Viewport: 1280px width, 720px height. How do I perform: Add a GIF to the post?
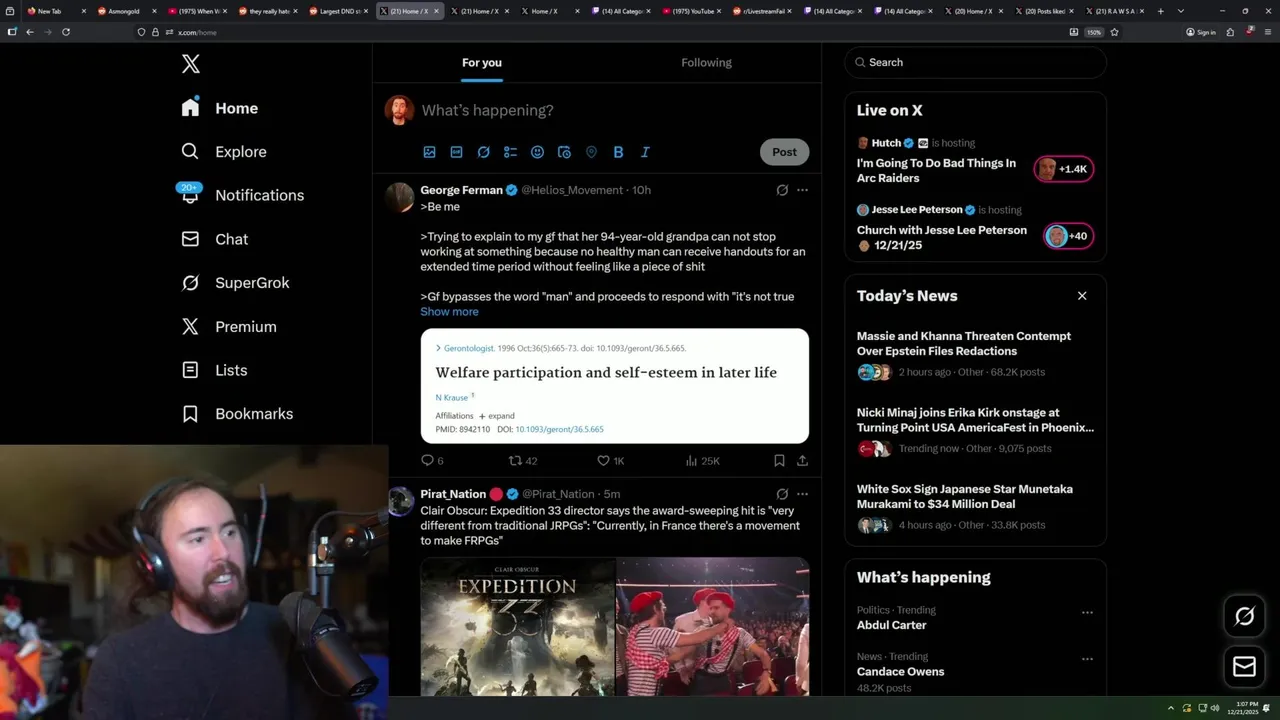[x=456, y=152]
